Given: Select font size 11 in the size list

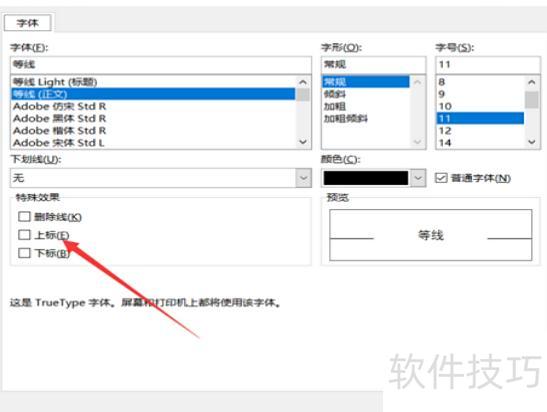Looking at the screenshot, I should coord(480,119).
